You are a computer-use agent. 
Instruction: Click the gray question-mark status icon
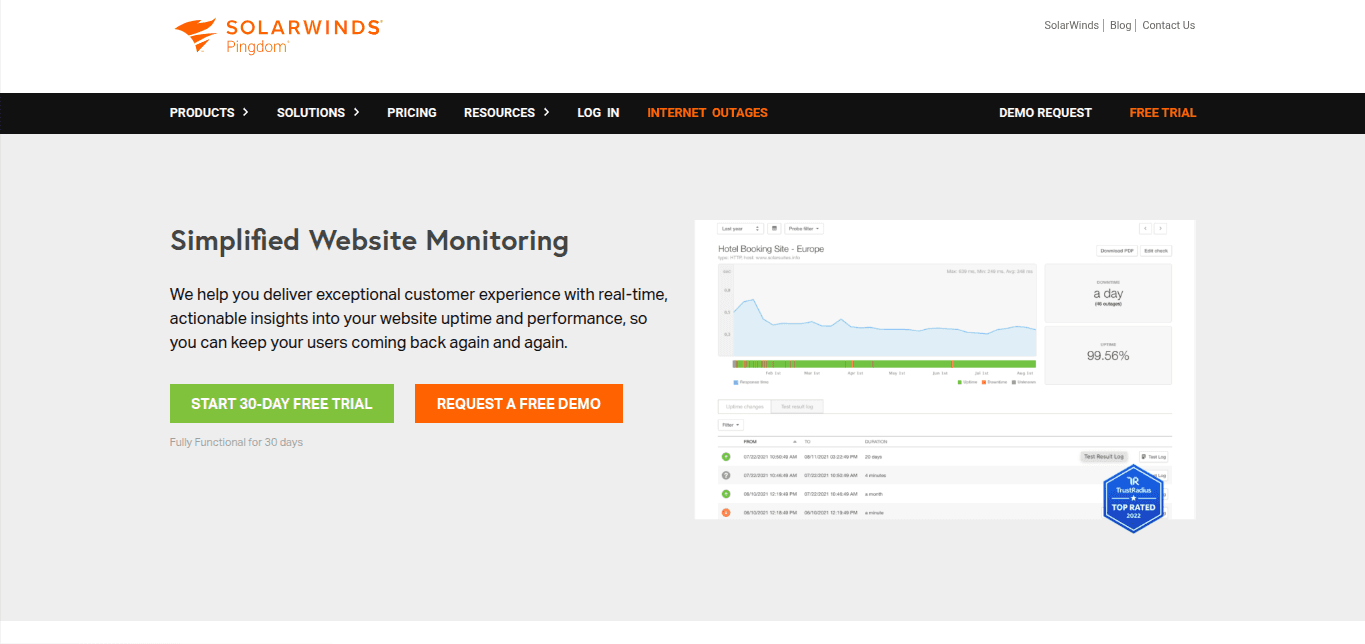[x=726, y=474]
